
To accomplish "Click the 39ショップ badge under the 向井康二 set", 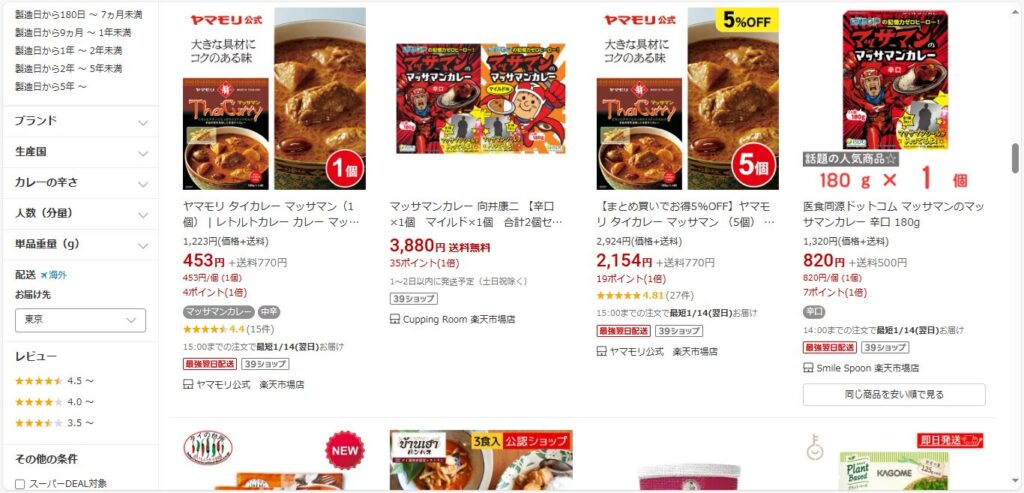I will [x=413, y=298].
